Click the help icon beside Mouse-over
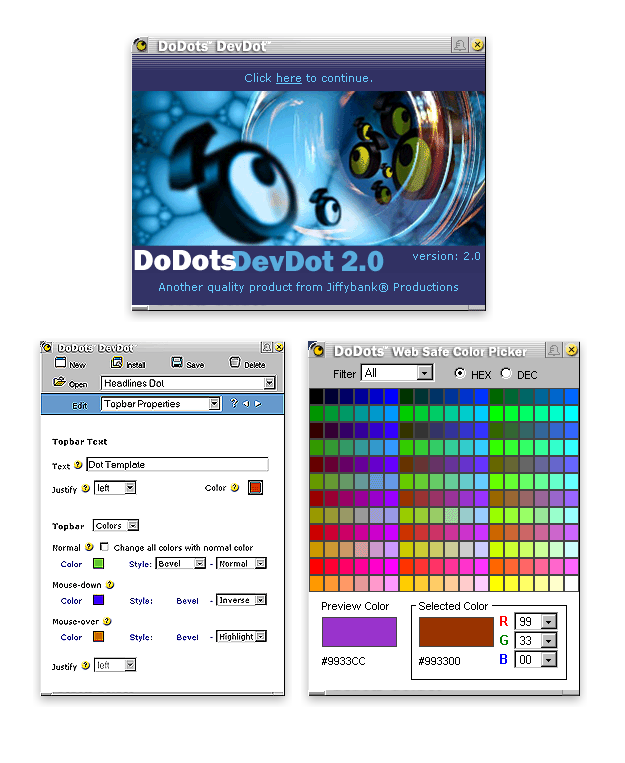Image resolution: width=625 pixels, height=763 pixels. (x=107, y=621)
